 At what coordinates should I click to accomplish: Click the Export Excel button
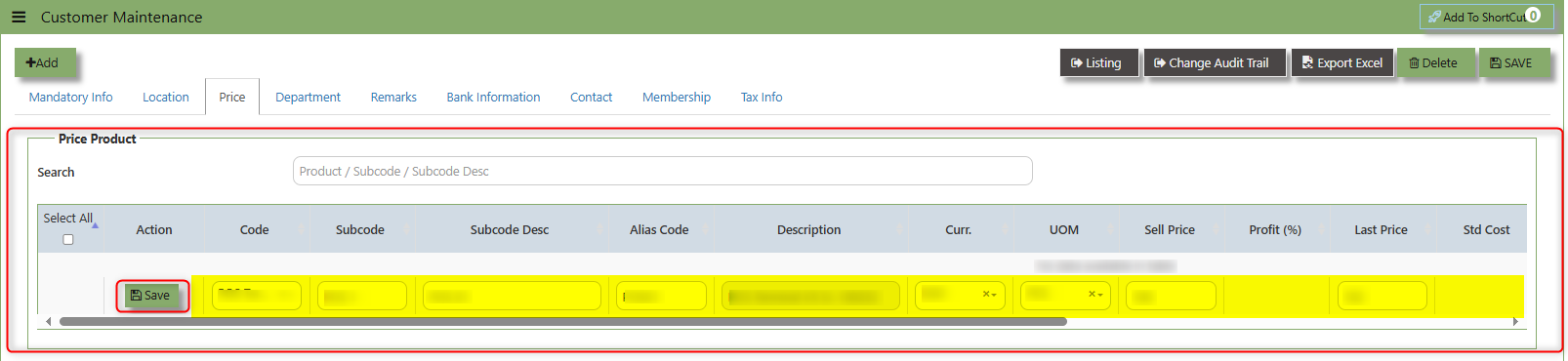coord(1342,62)
